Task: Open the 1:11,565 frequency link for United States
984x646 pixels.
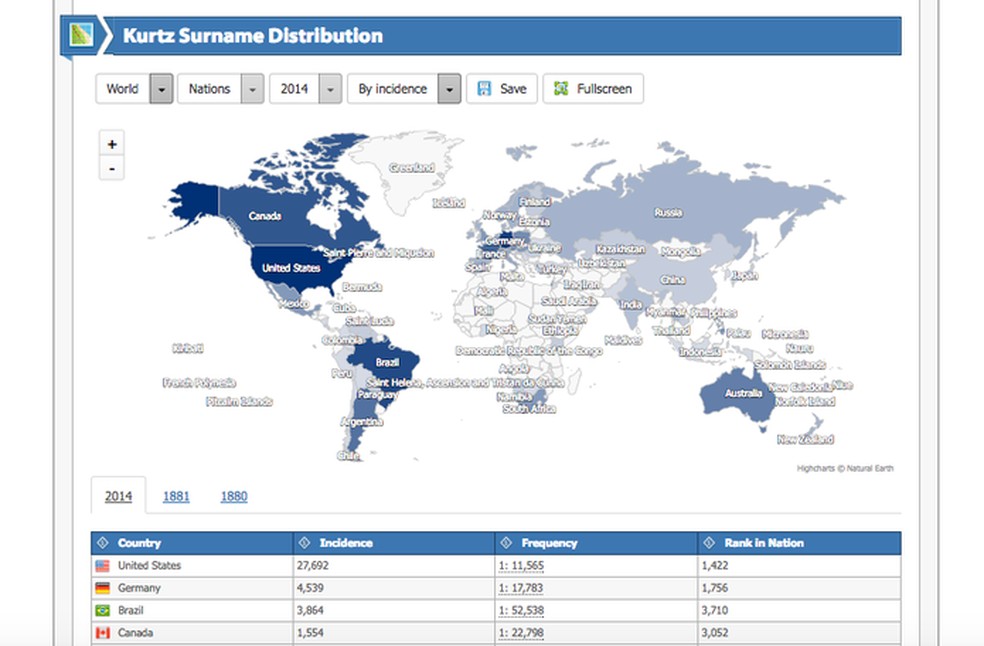Action: pos(521,563)
